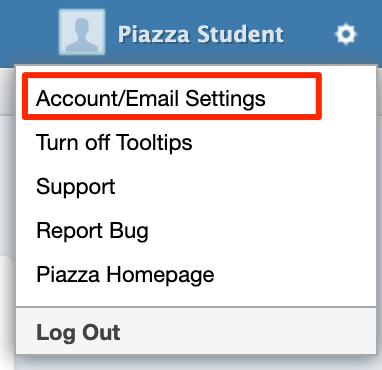Click the user avatar silhouette icon
382x370 pixels.
pyautogui.click(x=82, y=32)
